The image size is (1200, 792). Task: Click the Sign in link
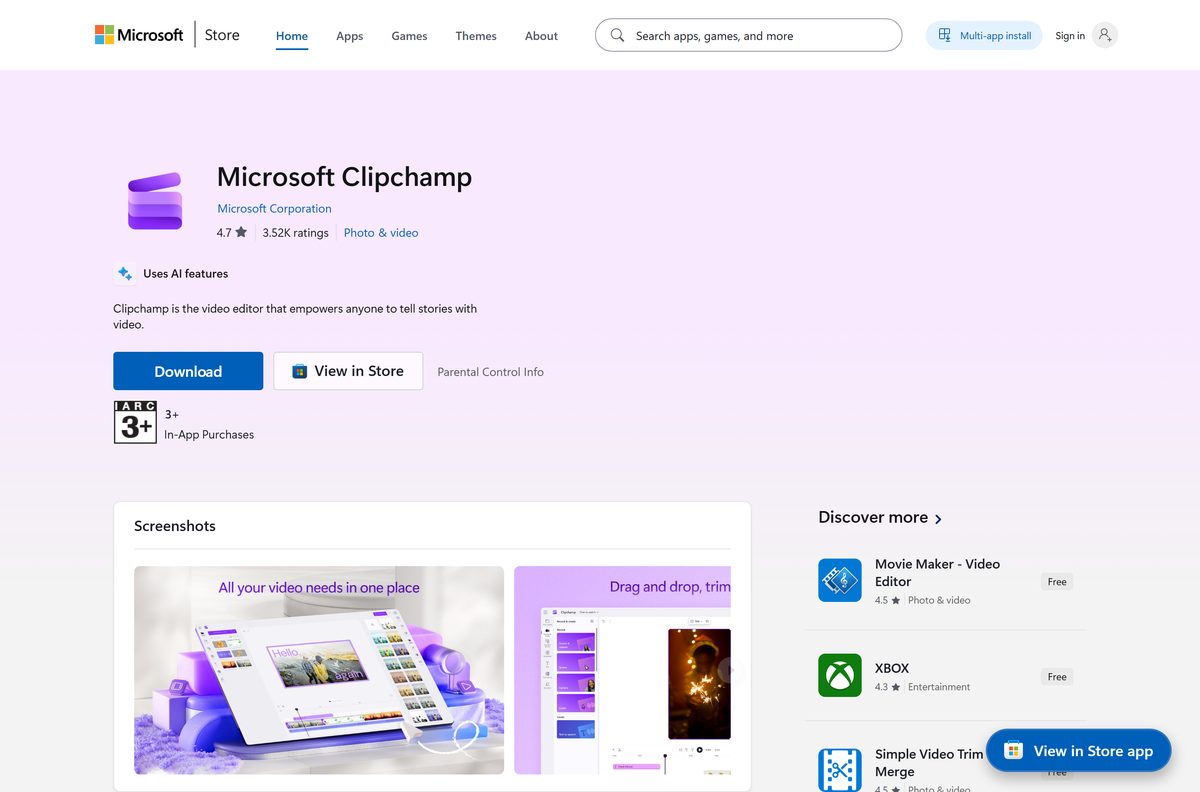1070,36
